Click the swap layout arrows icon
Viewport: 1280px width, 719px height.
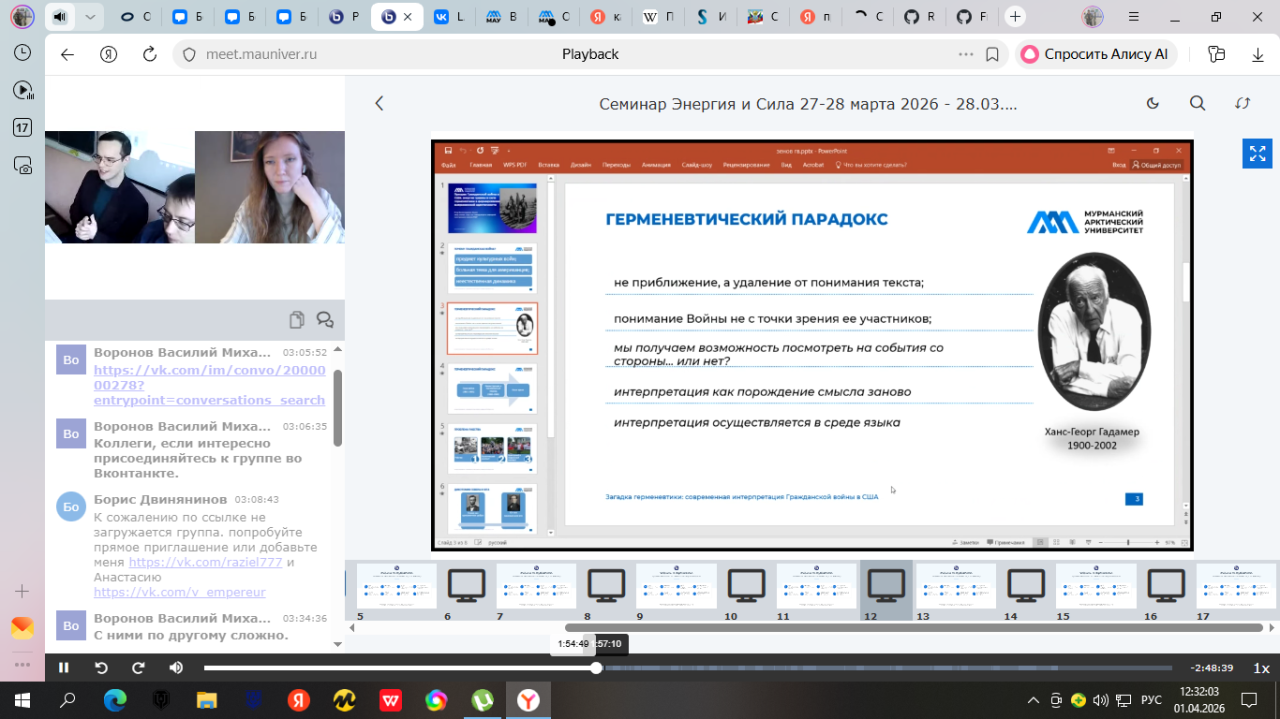pos(1243,103)
